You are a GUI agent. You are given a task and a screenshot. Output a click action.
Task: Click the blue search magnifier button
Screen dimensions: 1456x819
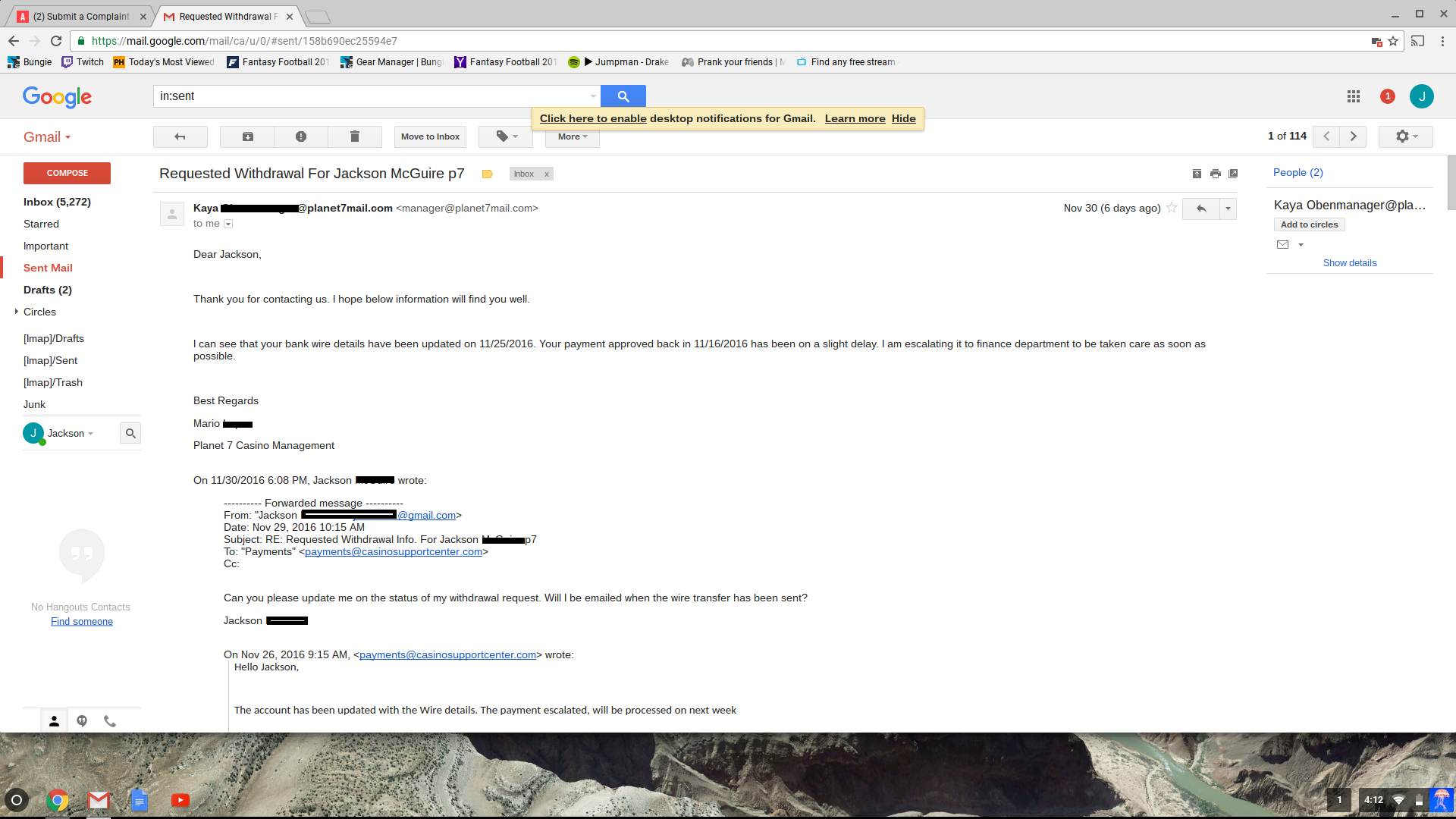coord(623,96)
